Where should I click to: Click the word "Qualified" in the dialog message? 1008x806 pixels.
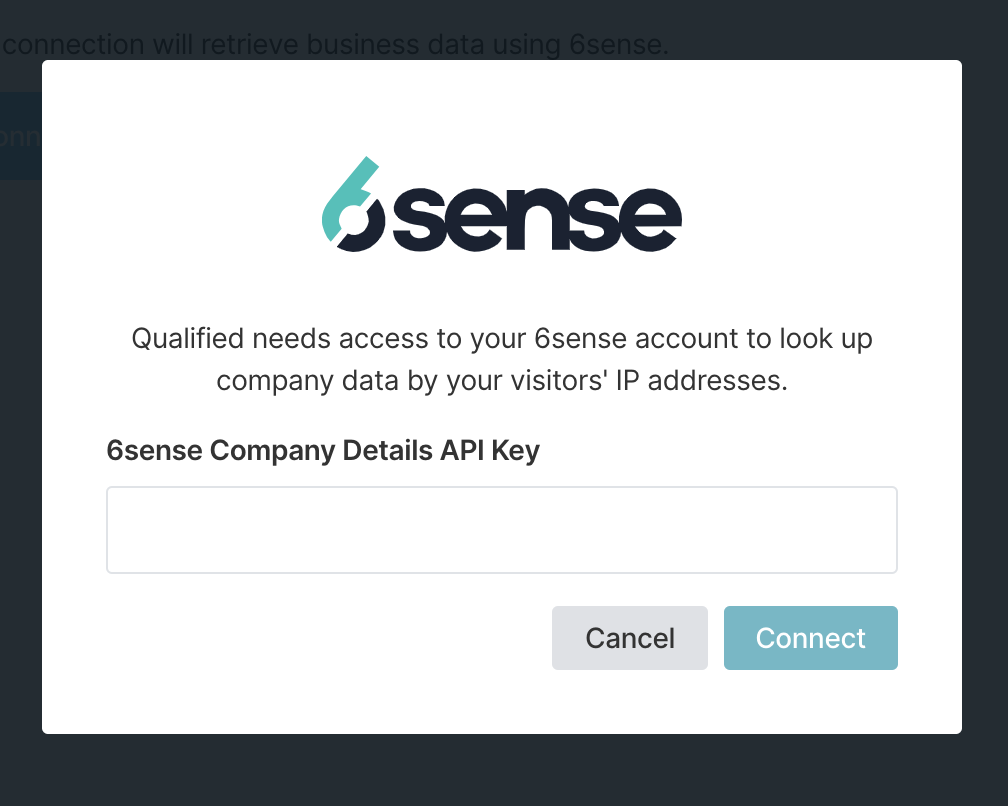click(188, 338)
